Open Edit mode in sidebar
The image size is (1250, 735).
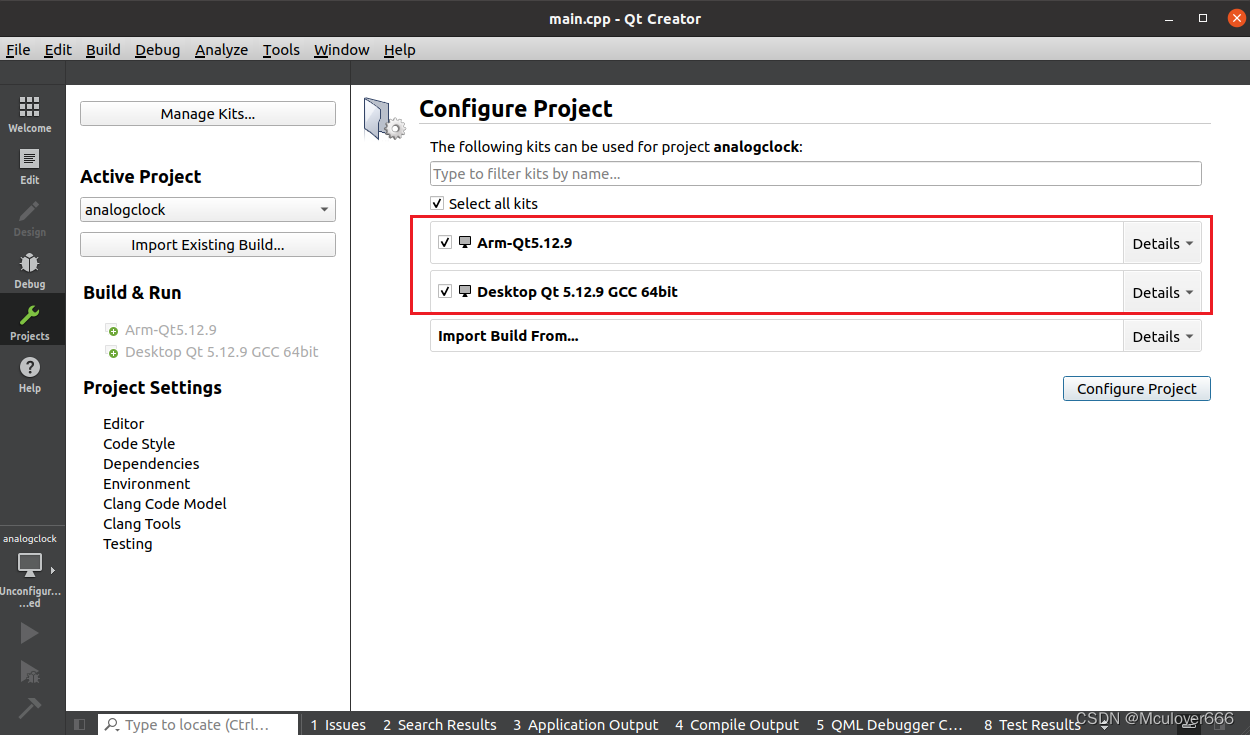coord(30,166)
